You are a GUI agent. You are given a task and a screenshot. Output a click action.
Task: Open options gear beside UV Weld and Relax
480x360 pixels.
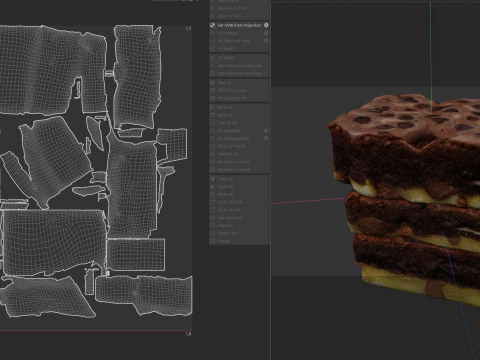(x=266, y=41)
